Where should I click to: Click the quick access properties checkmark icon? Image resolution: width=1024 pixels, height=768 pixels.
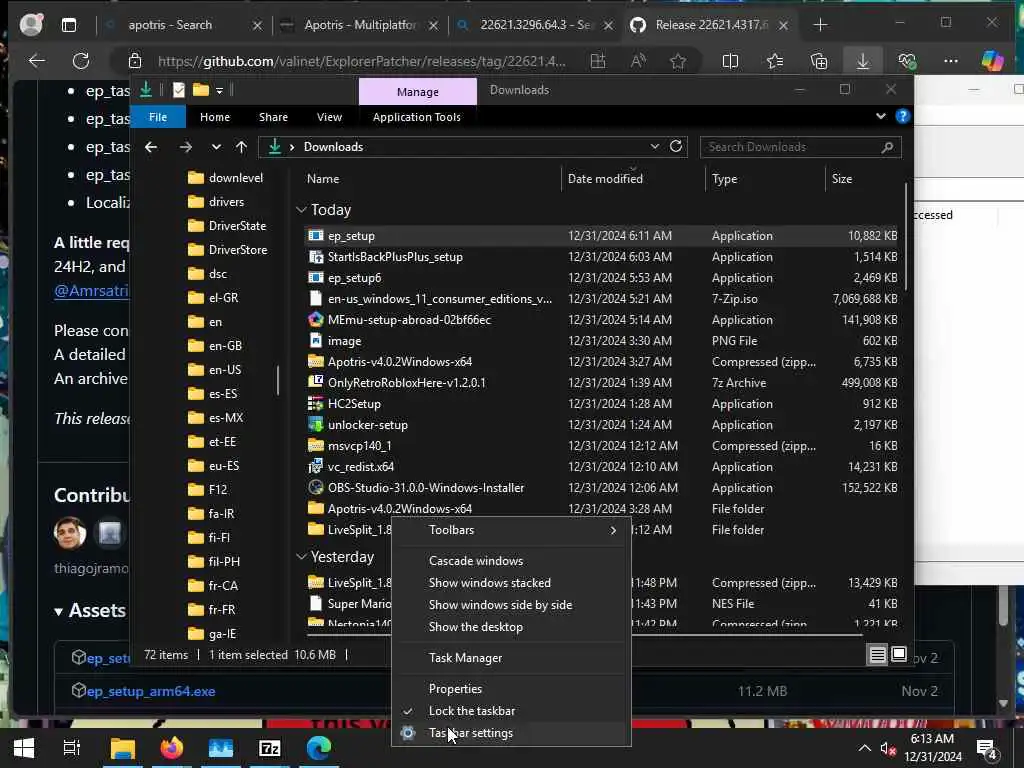point(178,90)
